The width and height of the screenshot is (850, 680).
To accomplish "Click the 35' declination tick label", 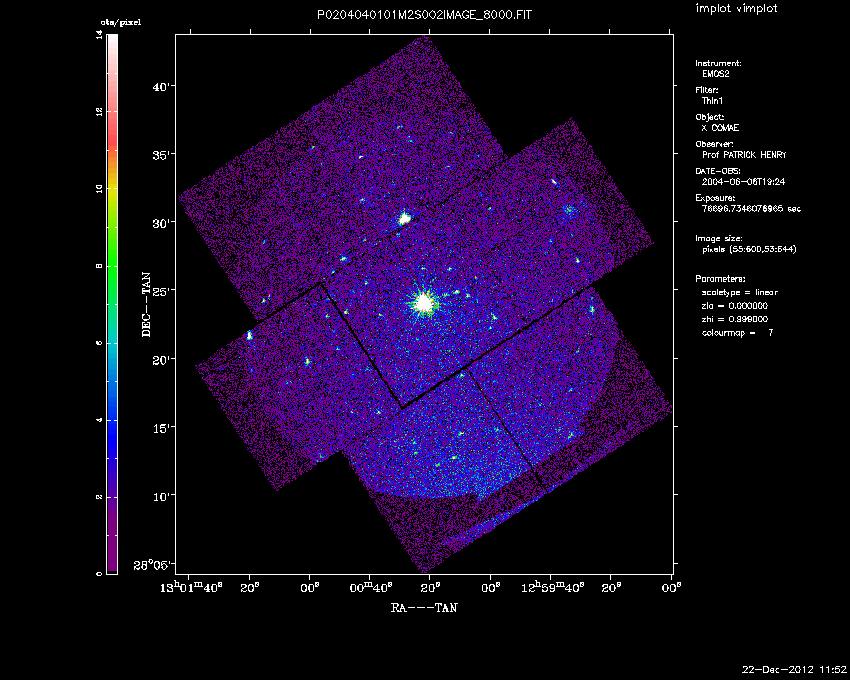I will coord(160,155).
